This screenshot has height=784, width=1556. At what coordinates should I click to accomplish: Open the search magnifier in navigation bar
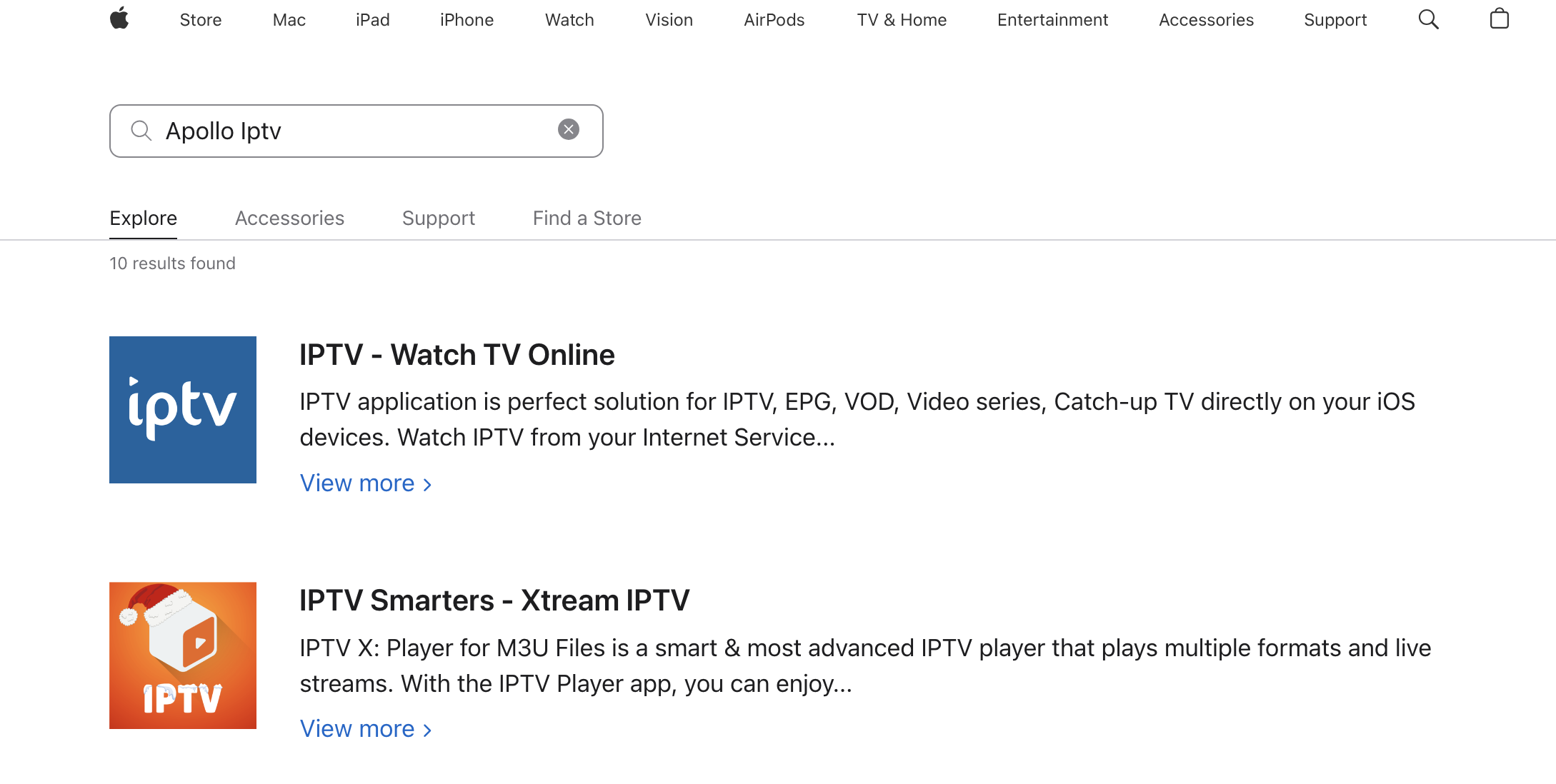1428,19
